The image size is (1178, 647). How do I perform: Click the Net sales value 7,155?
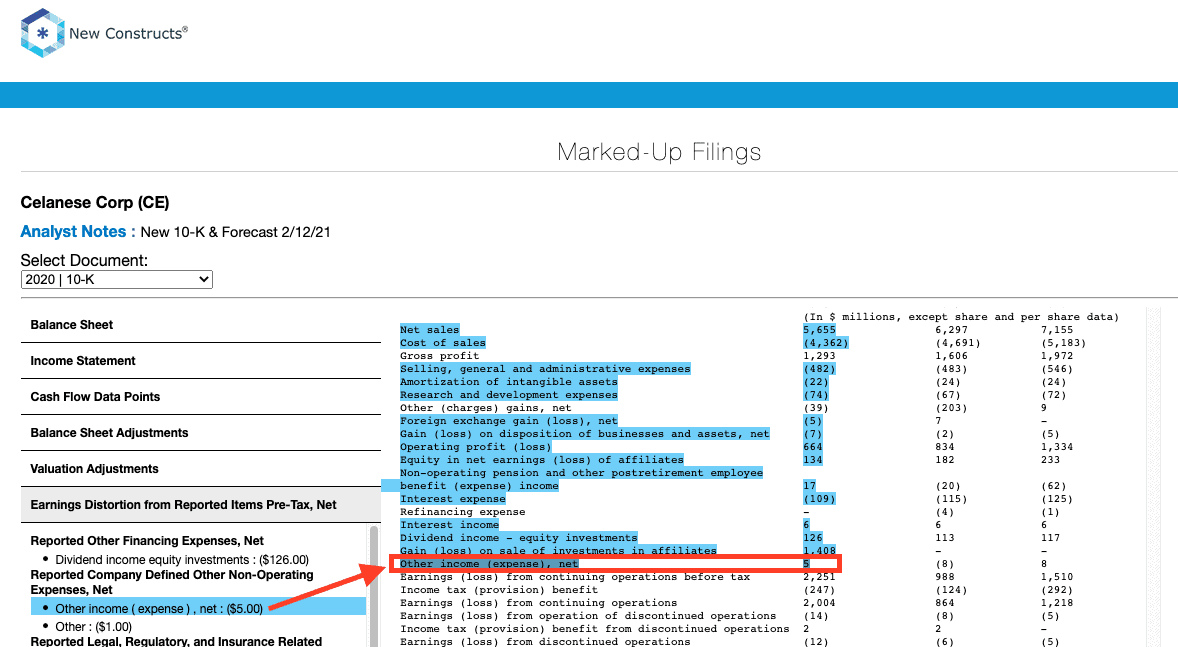pyautogui.click(x=1057, y=330)
